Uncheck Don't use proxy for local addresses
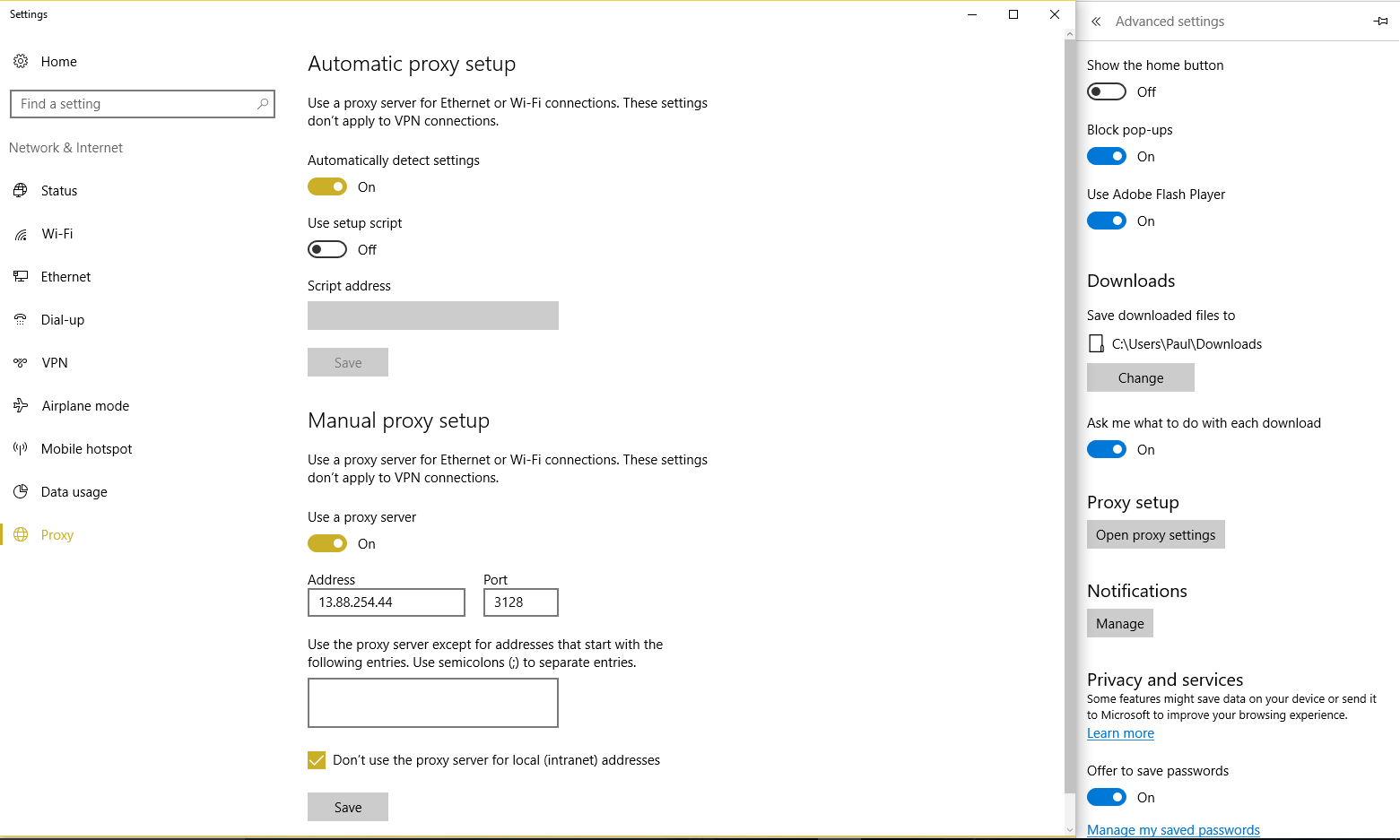The height and width of the screenshot is (840, 1400). (317, 760)
